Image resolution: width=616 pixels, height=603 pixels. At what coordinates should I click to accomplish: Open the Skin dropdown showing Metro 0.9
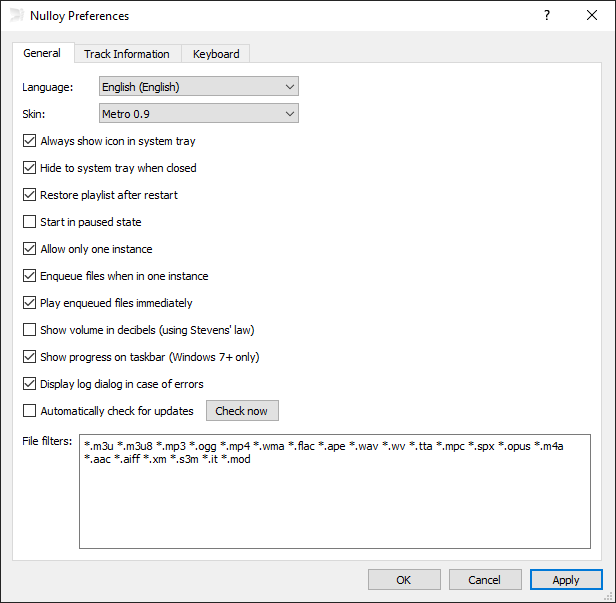tap(199, 114)
